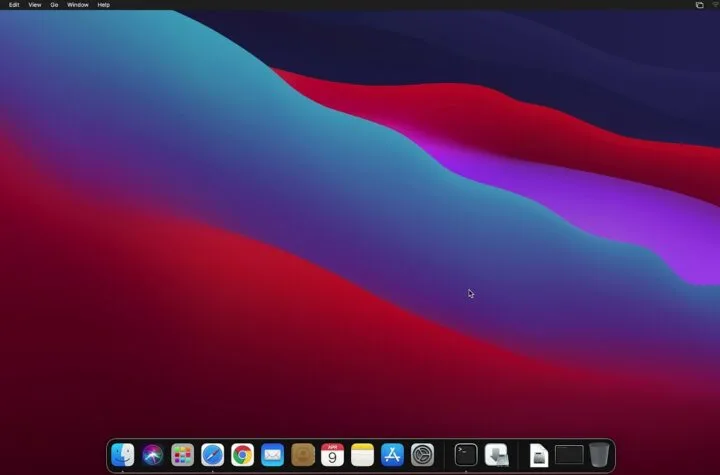Open the Calendar app showing 9
Image resolution: width=720 pixels, height=475 pixels.
click(332, 455)
